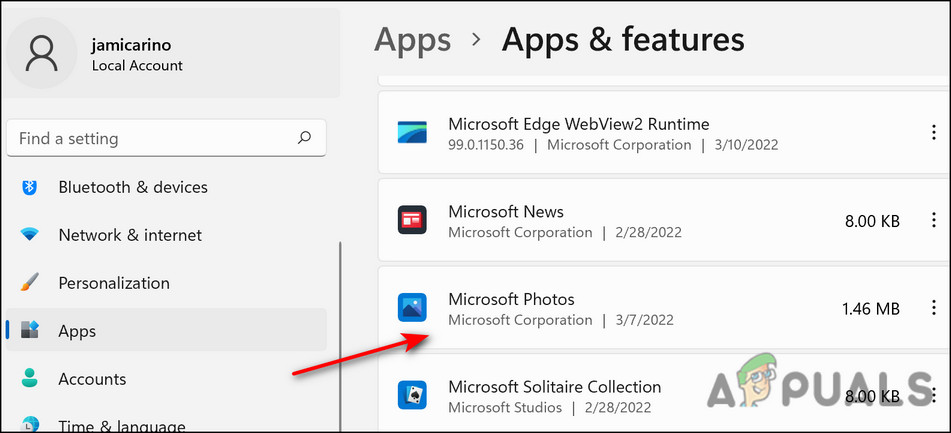The width and height of the screenshot is (951, 433).
Task: Click the Accounts person icon
Action: 29,378
